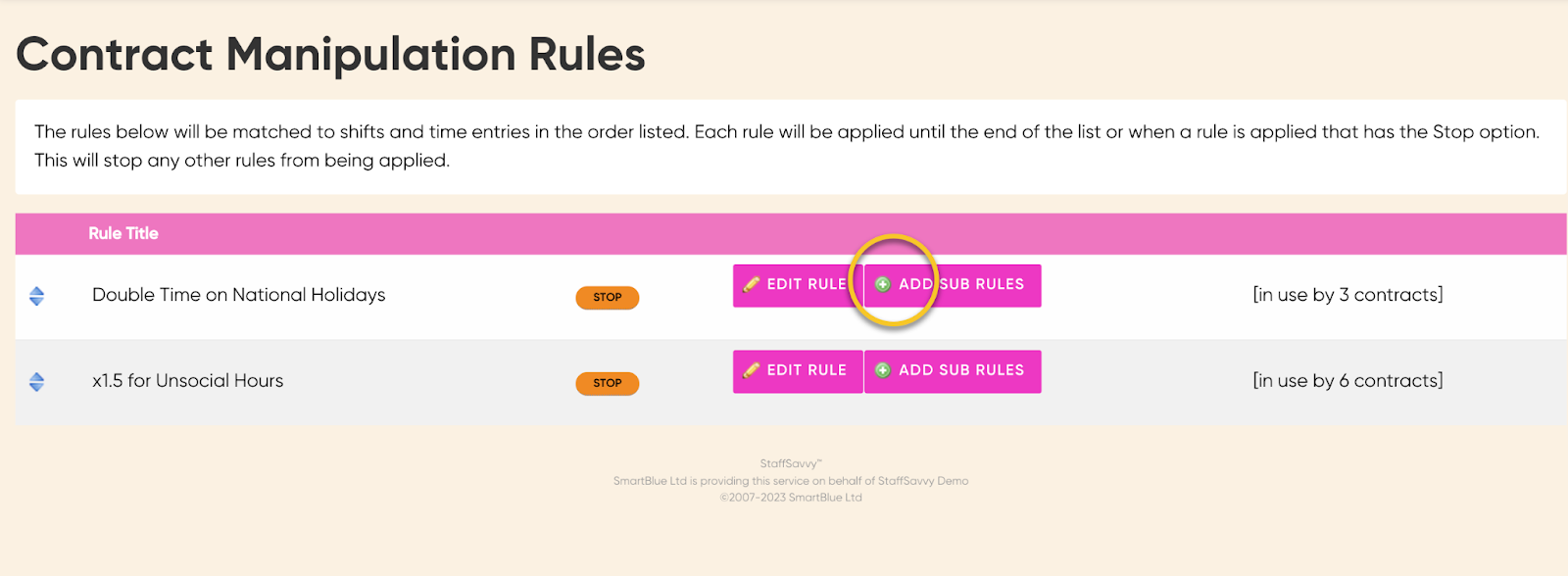The image size is (1568, 576).
Task: Click the Rule Title column header
Action: (123, 233)
